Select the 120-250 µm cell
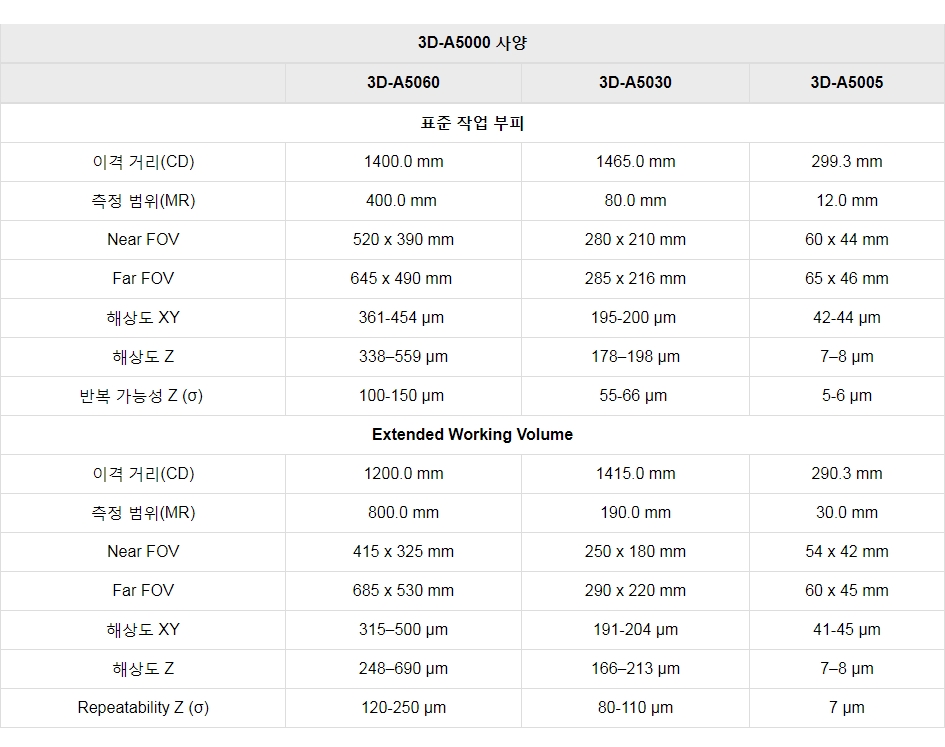The height and width of the screenshot is (747, 945). [403, 708]
